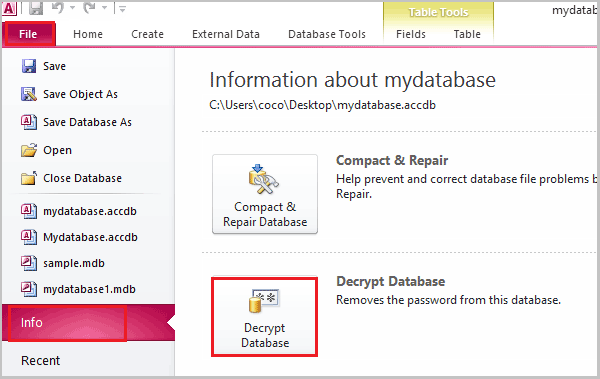Open recent file Mydatabase.accdb with capital M
600x379 pixels.
point(90,237)
